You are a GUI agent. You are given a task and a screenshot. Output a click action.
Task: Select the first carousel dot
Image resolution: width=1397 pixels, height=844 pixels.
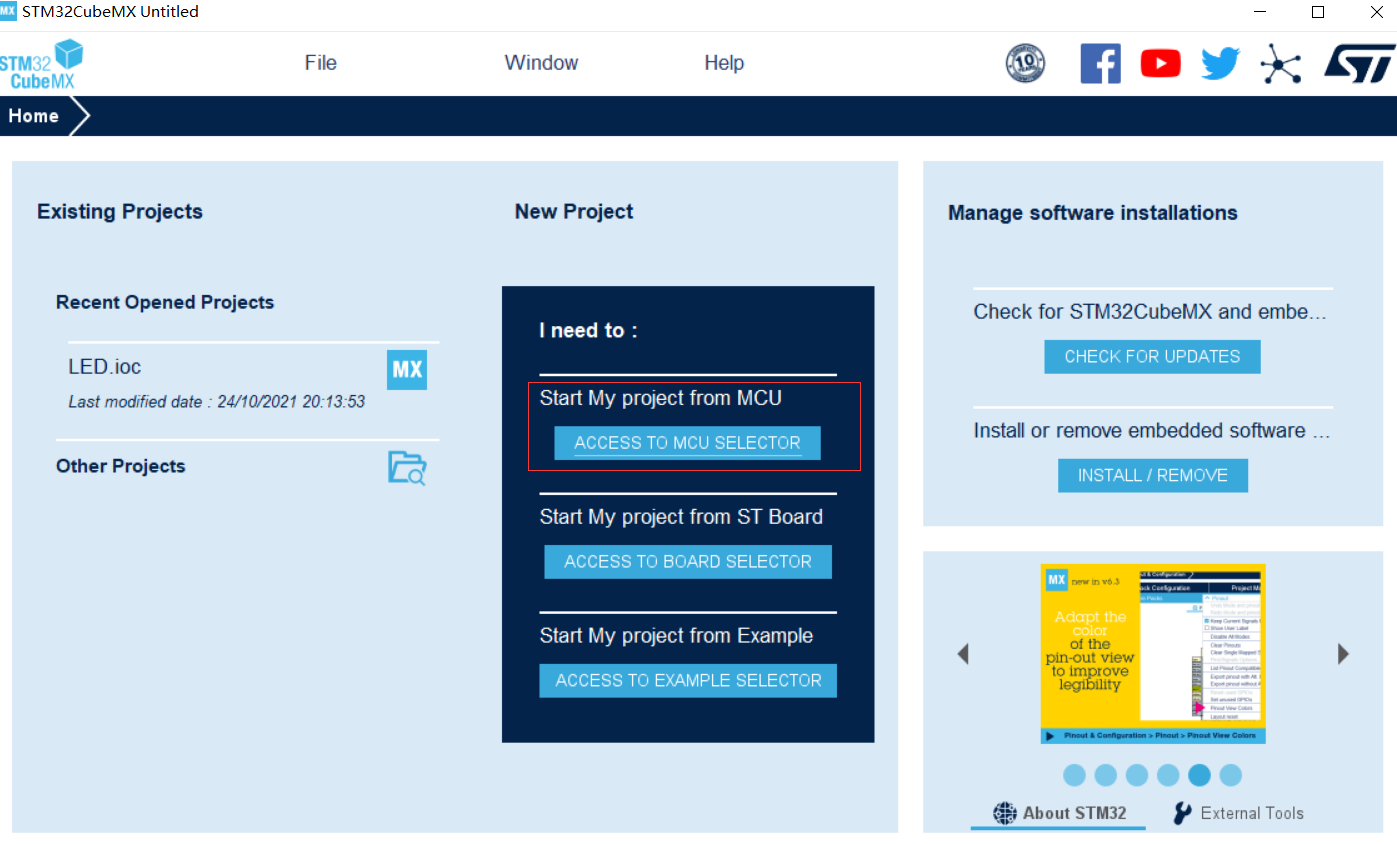[x=1074, y=775]
